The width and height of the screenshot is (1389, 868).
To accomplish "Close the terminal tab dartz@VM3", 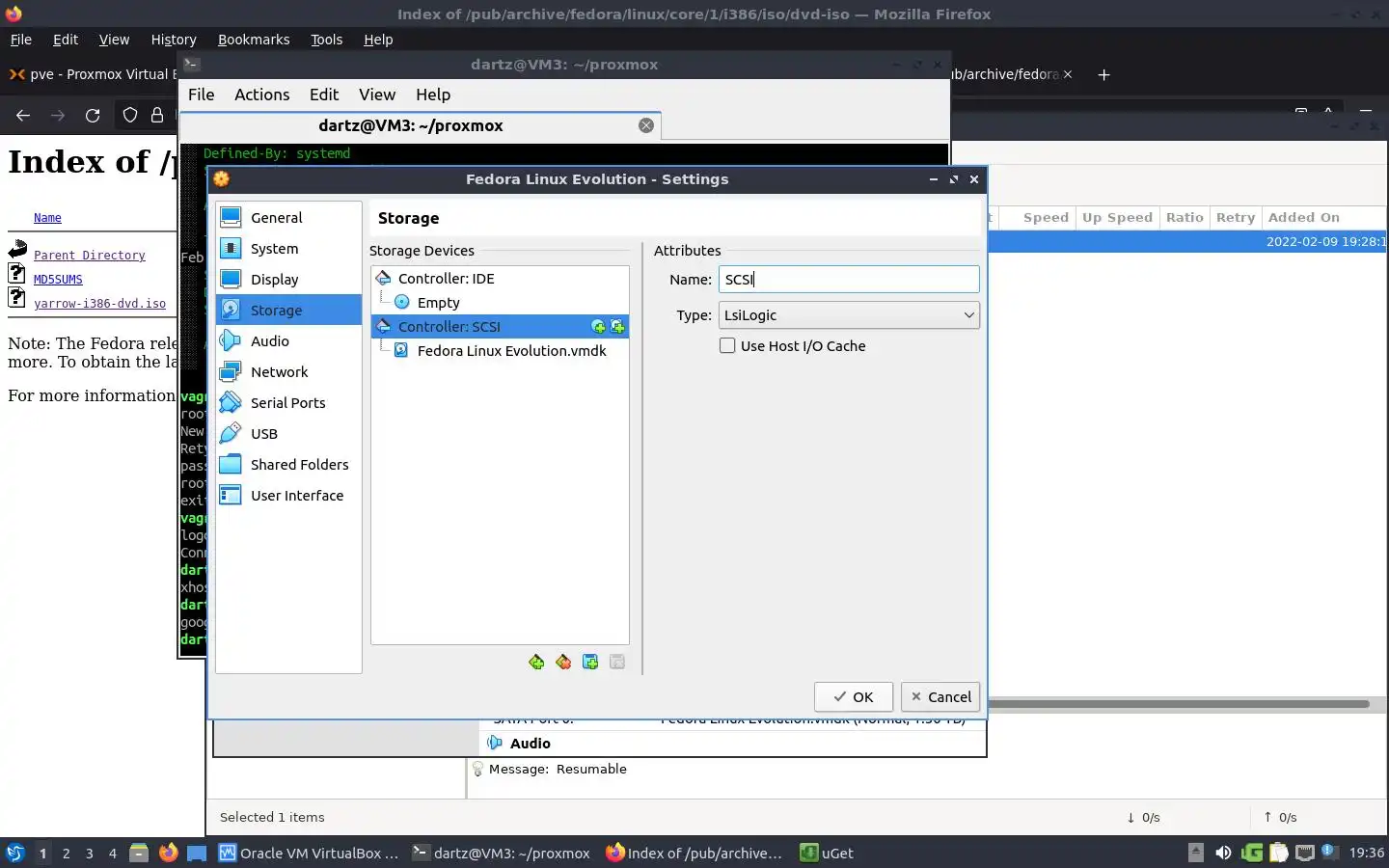I will [646, 125].
